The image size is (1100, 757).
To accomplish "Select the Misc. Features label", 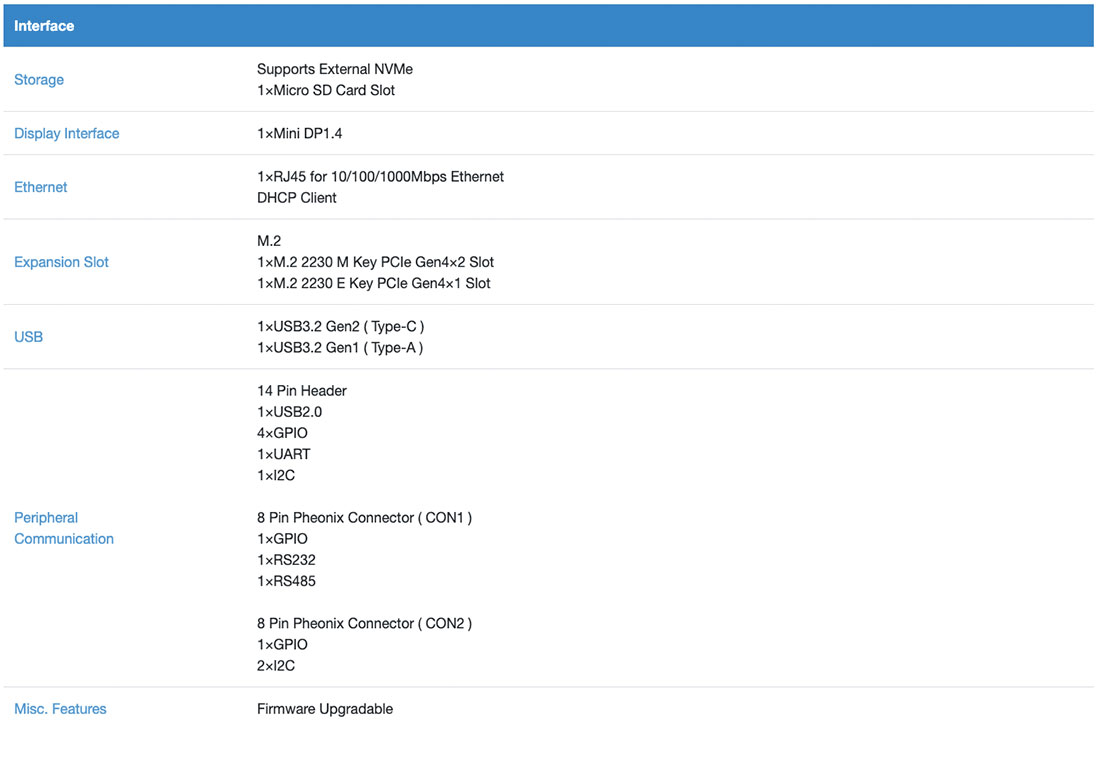I will tap(60, 709).
